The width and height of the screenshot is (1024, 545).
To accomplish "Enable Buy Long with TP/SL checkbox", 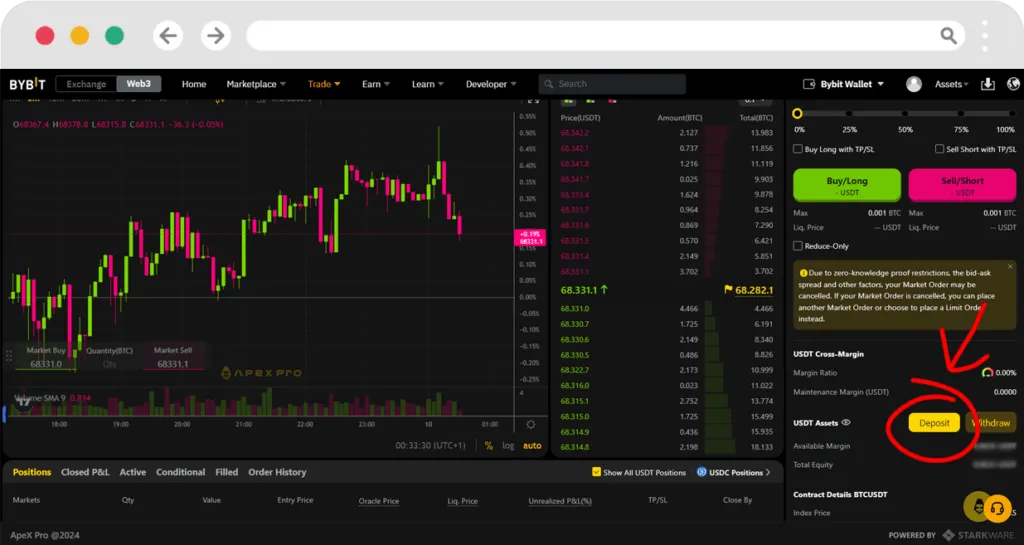I will 797,149.
